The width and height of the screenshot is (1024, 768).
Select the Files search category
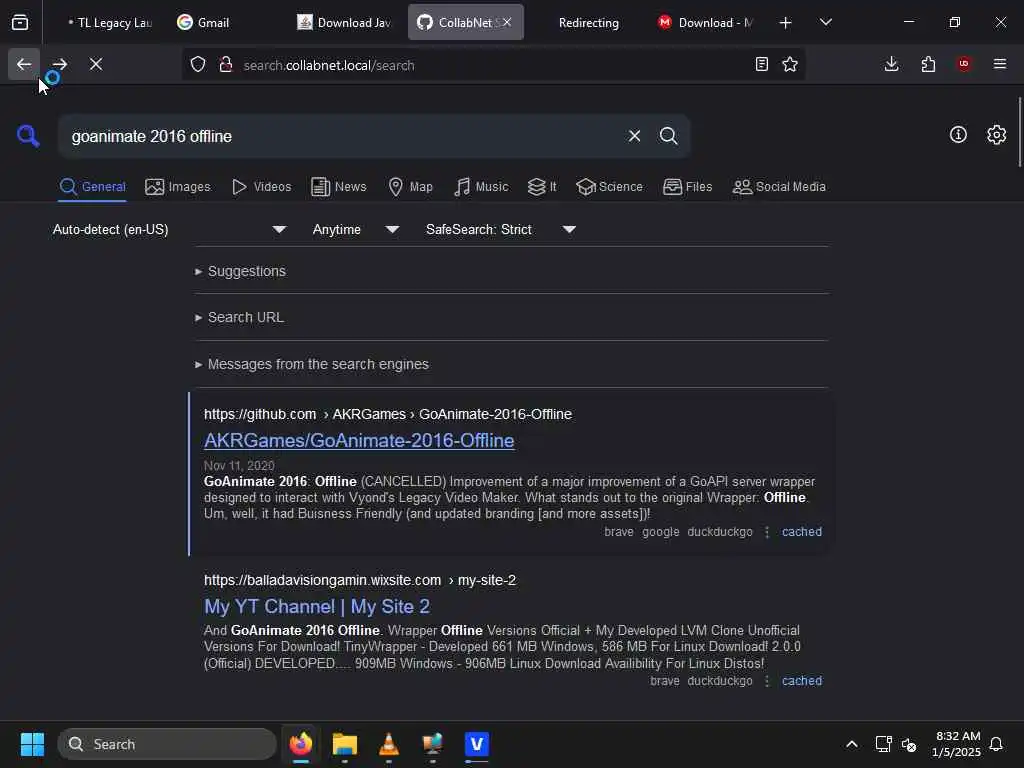[687, 187]
